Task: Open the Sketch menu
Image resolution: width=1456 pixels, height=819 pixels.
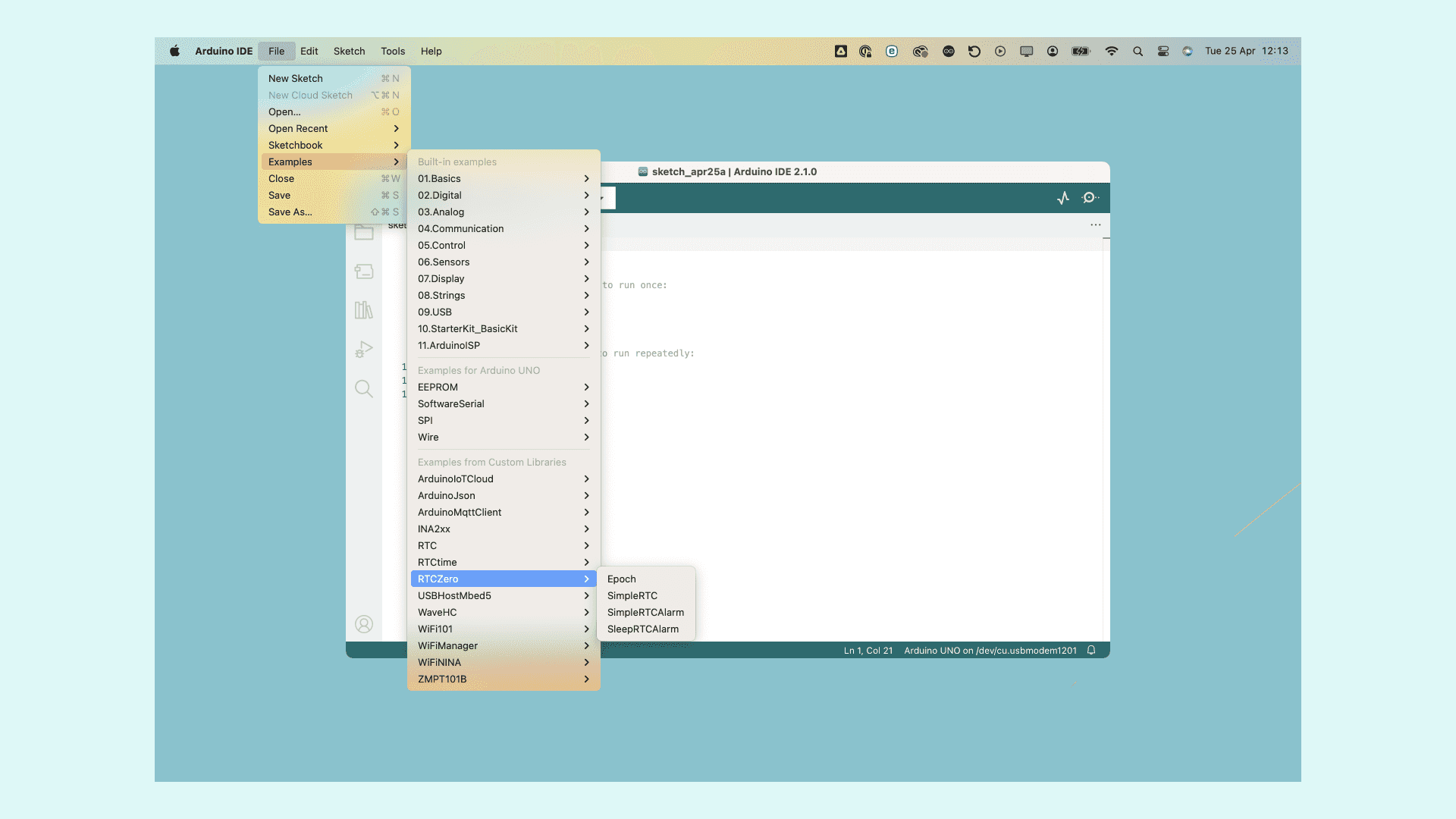Action: [349, 52]
